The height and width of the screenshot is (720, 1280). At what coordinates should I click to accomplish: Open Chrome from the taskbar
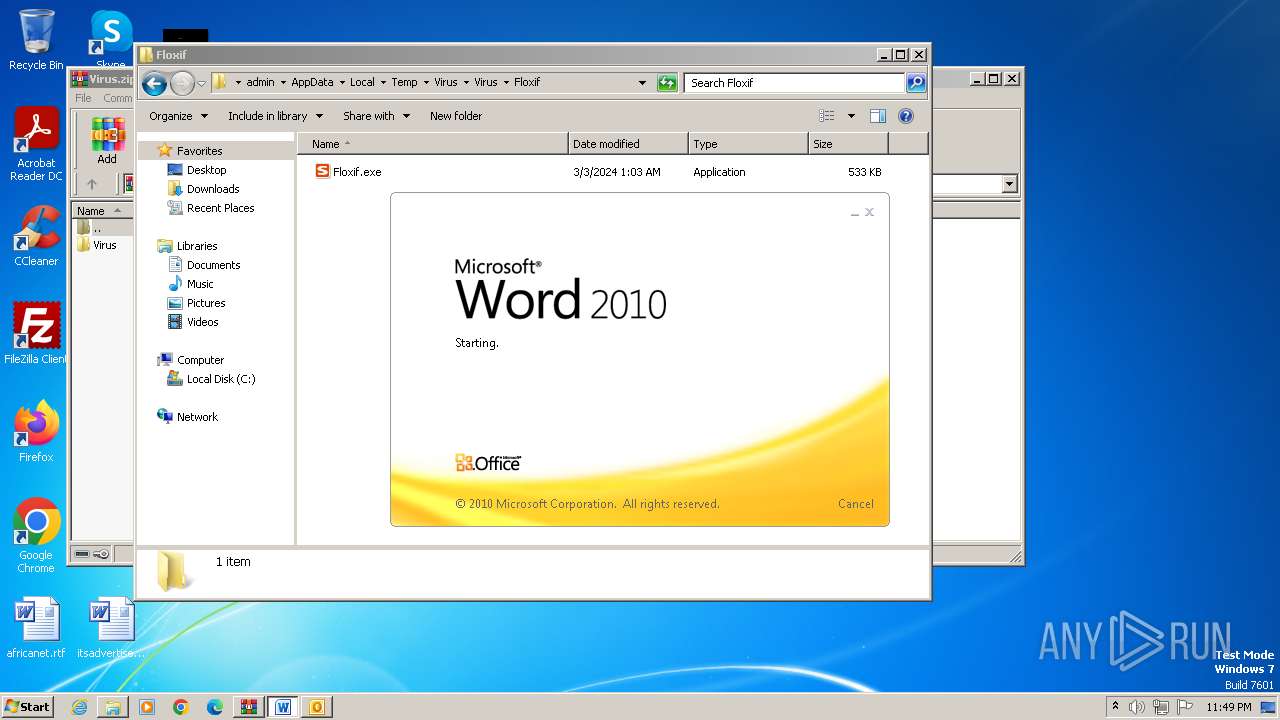click(181, 707)
